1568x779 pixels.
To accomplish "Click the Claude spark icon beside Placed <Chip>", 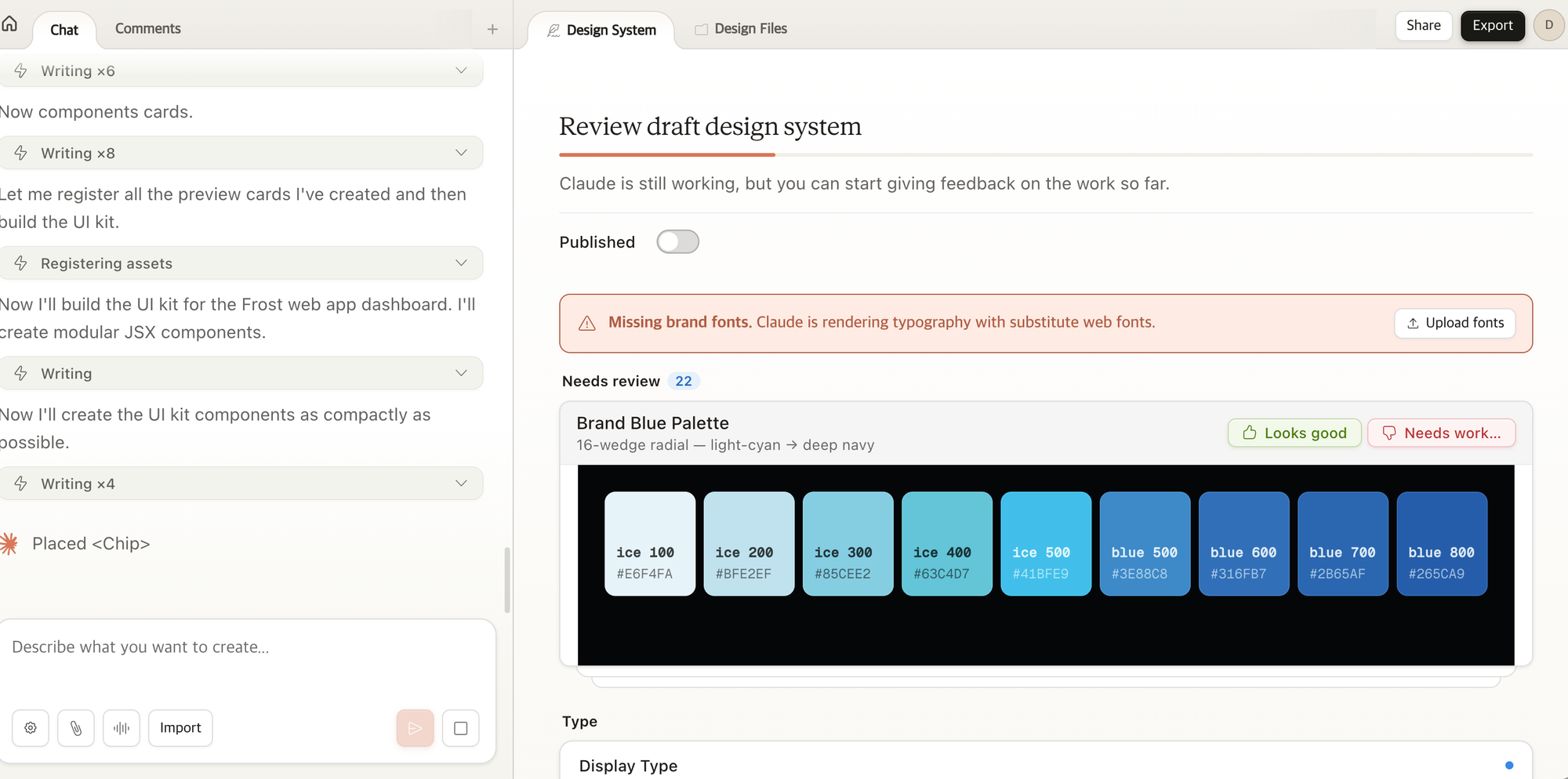I will [x=9, y=543].
